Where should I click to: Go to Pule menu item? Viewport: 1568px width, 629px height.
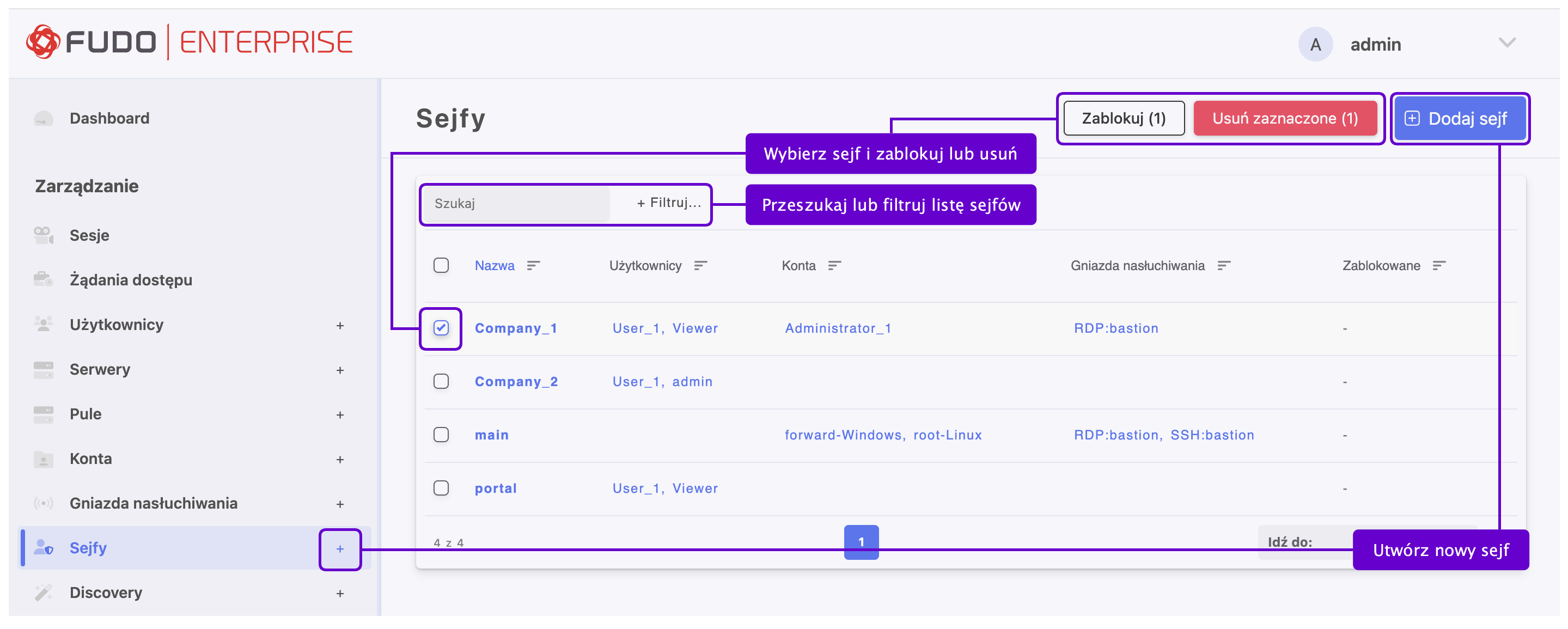tap(85, 414)
